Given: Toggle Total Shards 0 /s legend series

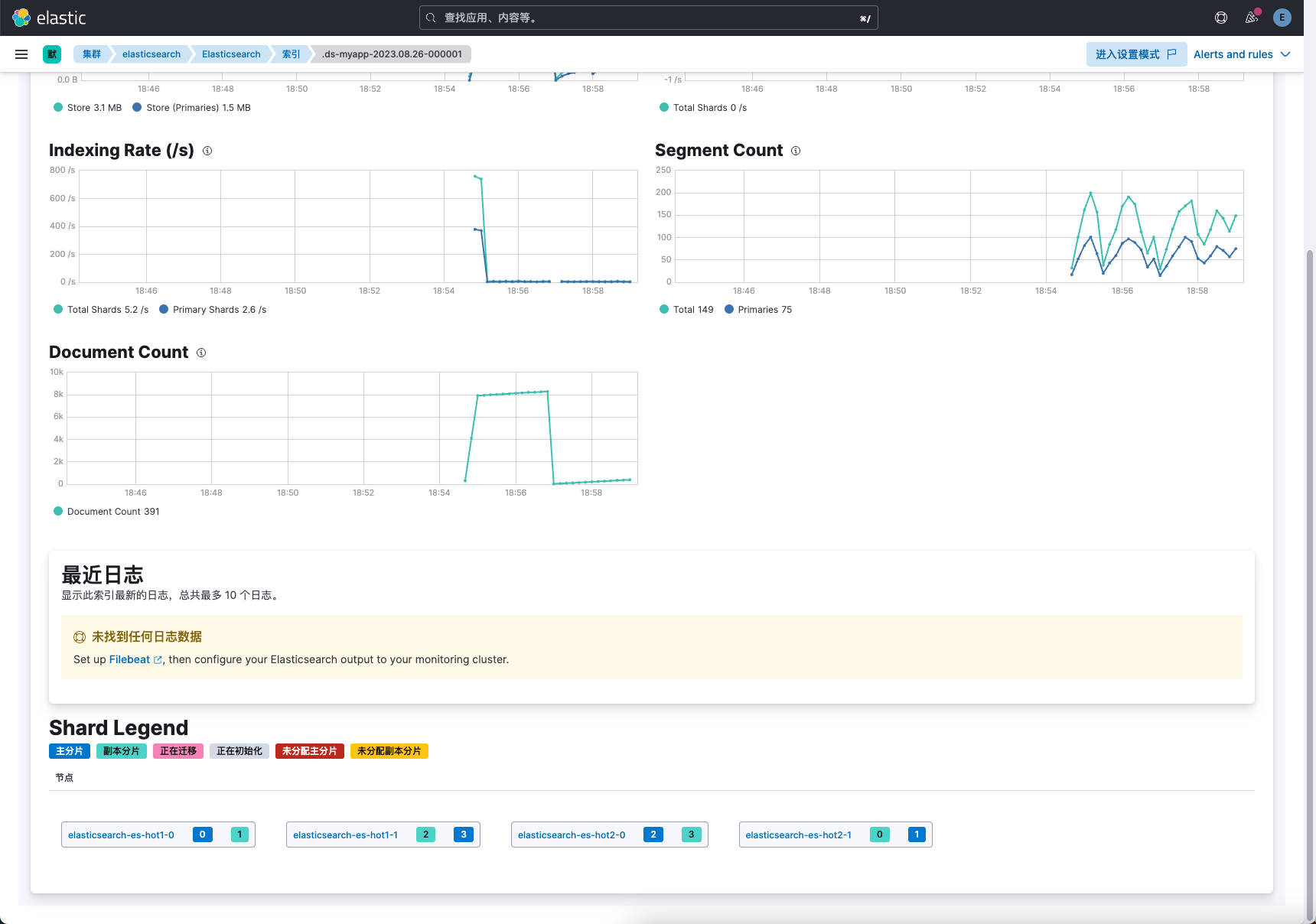Looking at the screenshot, I should tap(703, 108).
